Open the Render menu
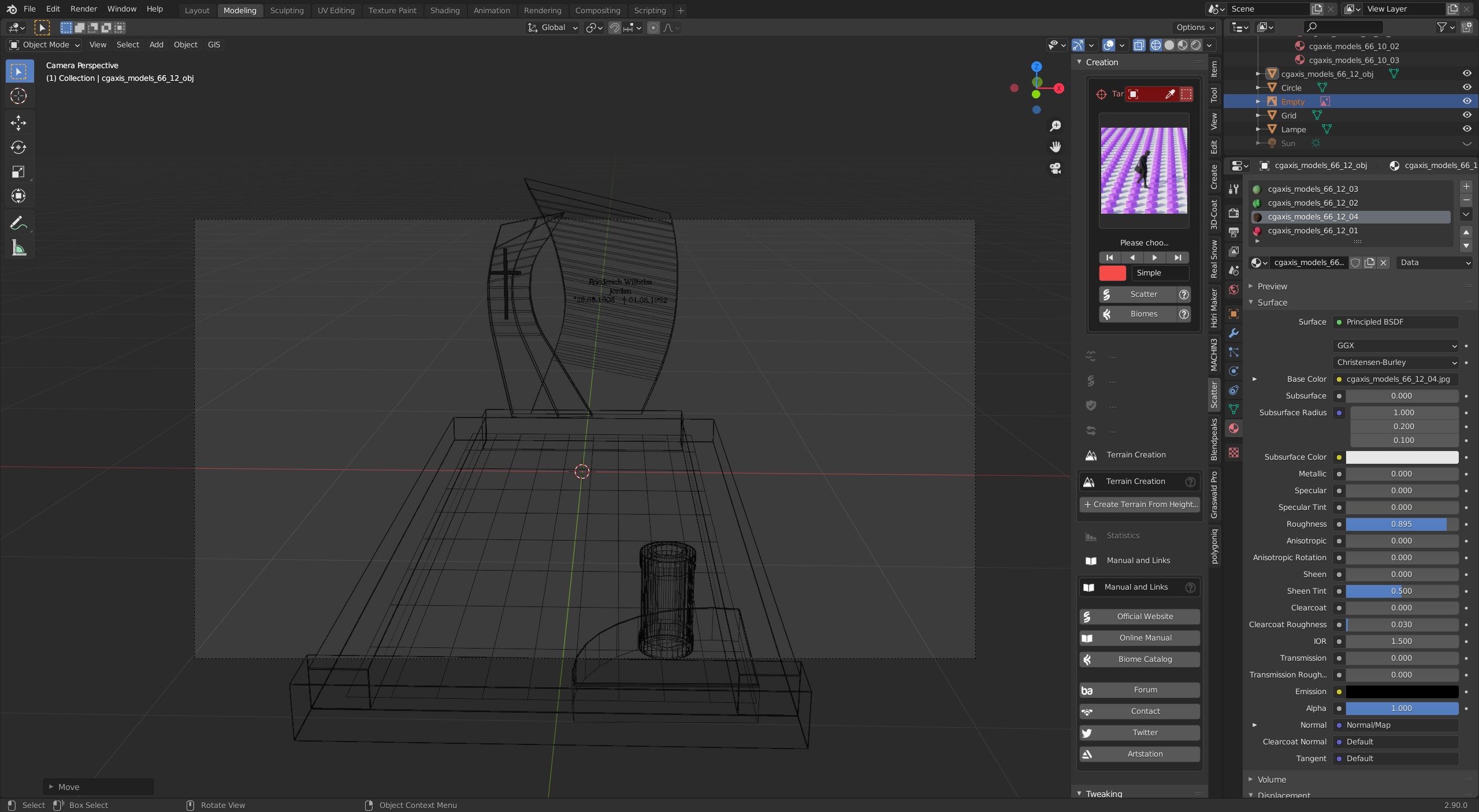 tap(83, 9)
